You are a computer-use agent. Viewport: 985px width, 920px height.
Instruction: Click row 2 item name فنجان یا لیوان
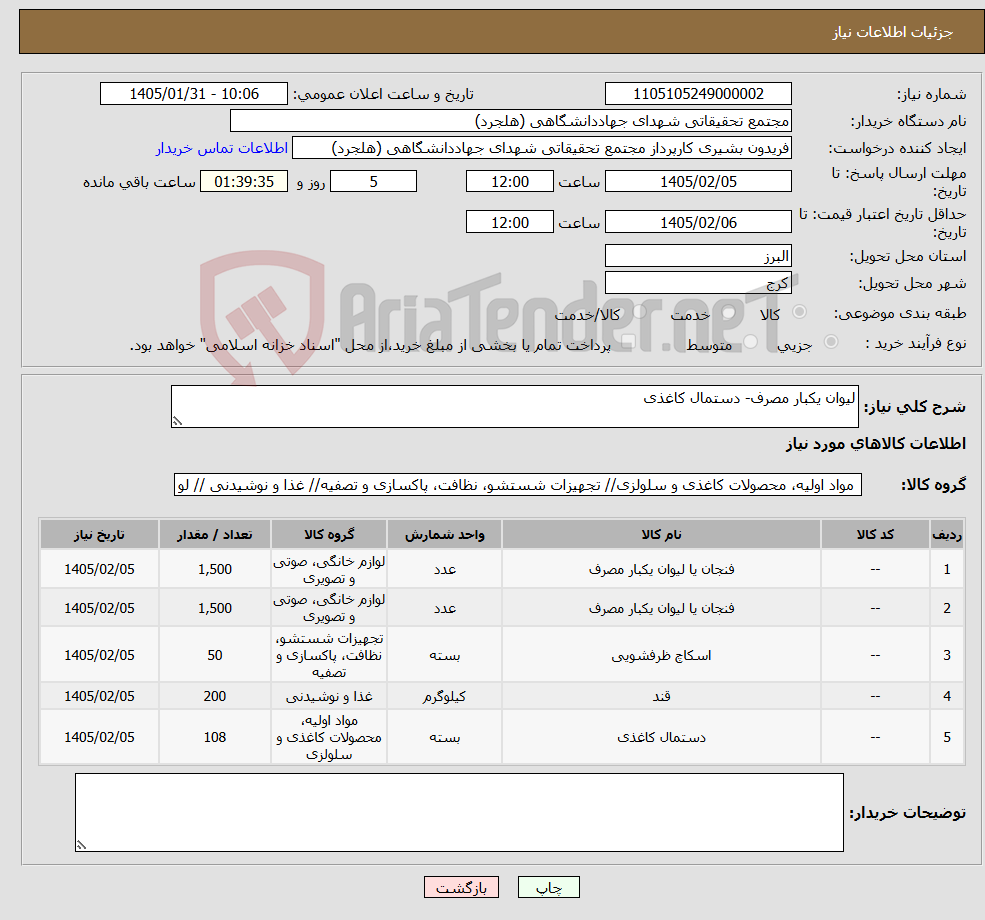point(661,608)
